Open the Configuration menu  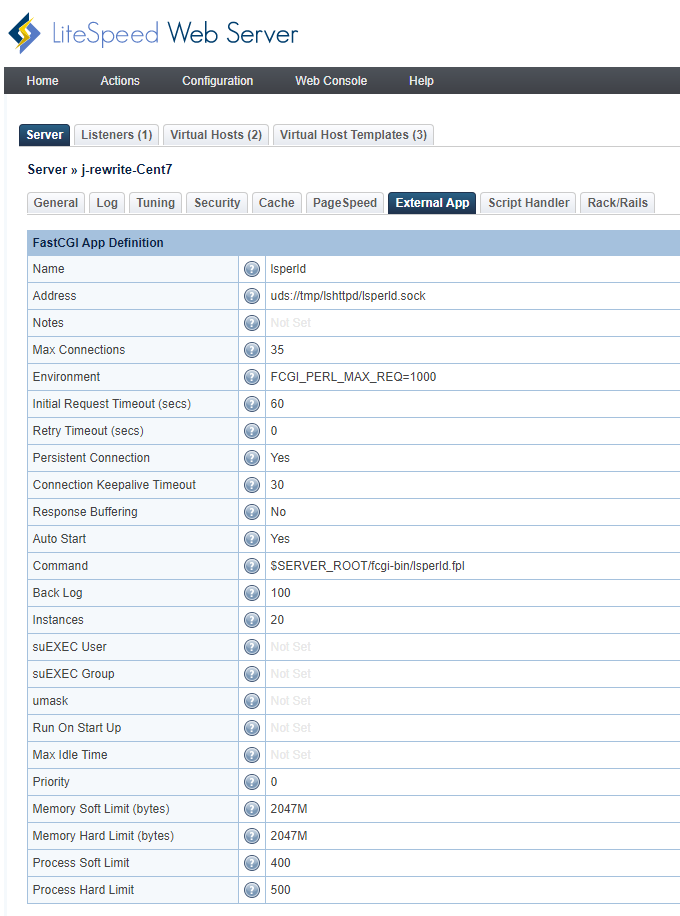point(217,81)
